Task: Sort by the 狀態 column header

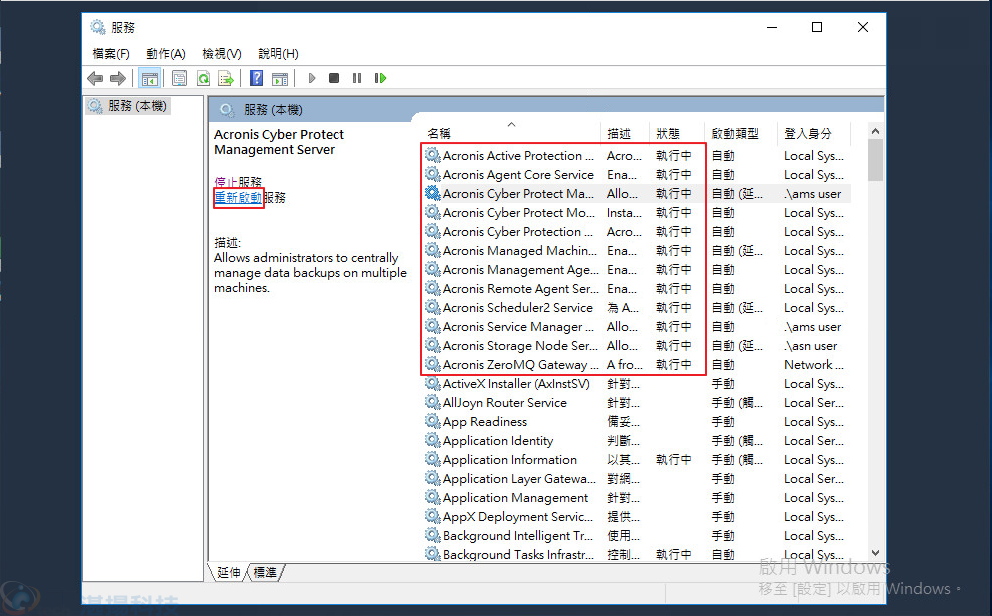Action: (x=678, y=133)
